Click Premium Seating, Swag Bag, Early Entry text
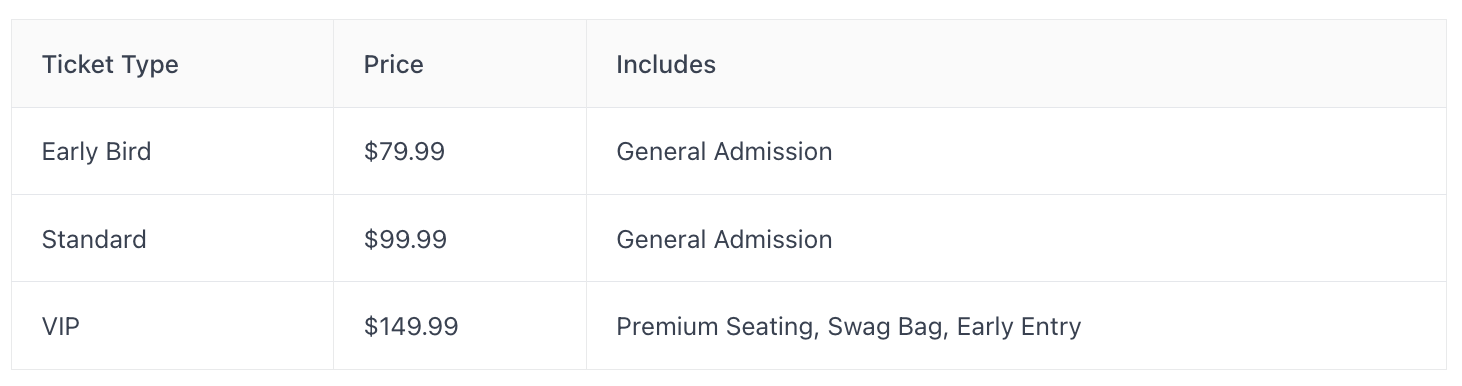The height and width of the screenshot is (386, 1462). (x=849, y=327)
